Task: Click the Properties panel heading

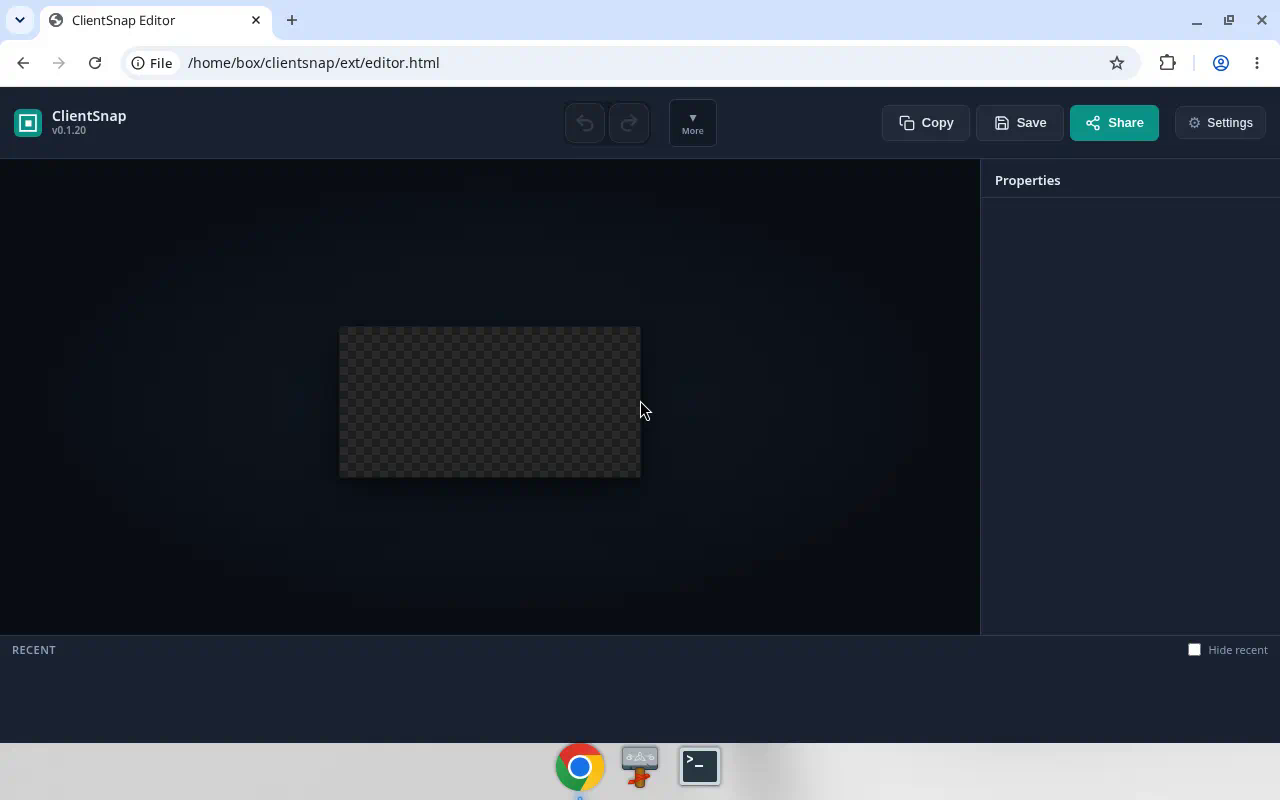Action: click(1027, 181)
